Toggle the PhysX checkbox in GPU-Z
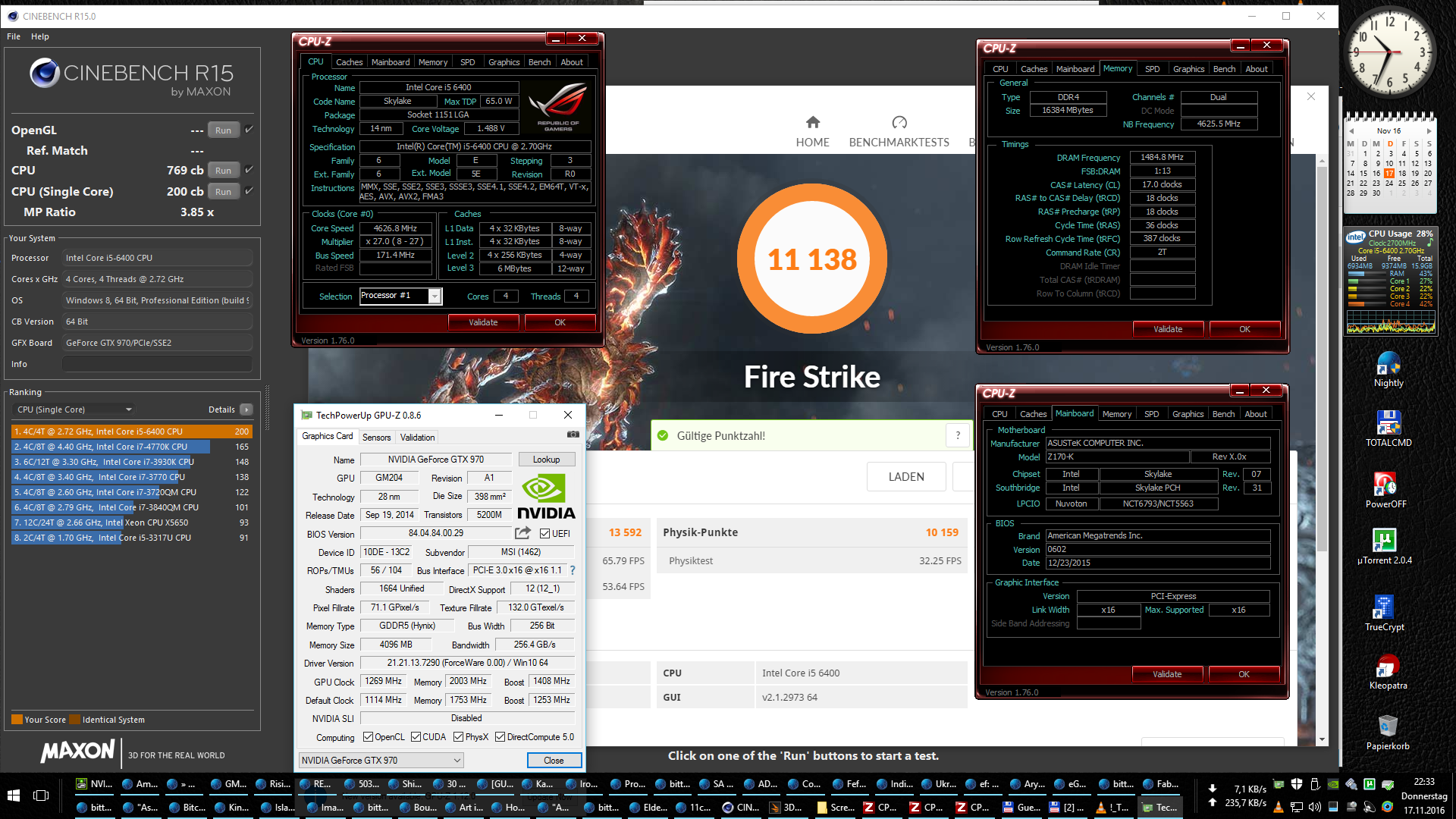The width and height of the screenshot is (1456, 819). (x=458, y=736)
